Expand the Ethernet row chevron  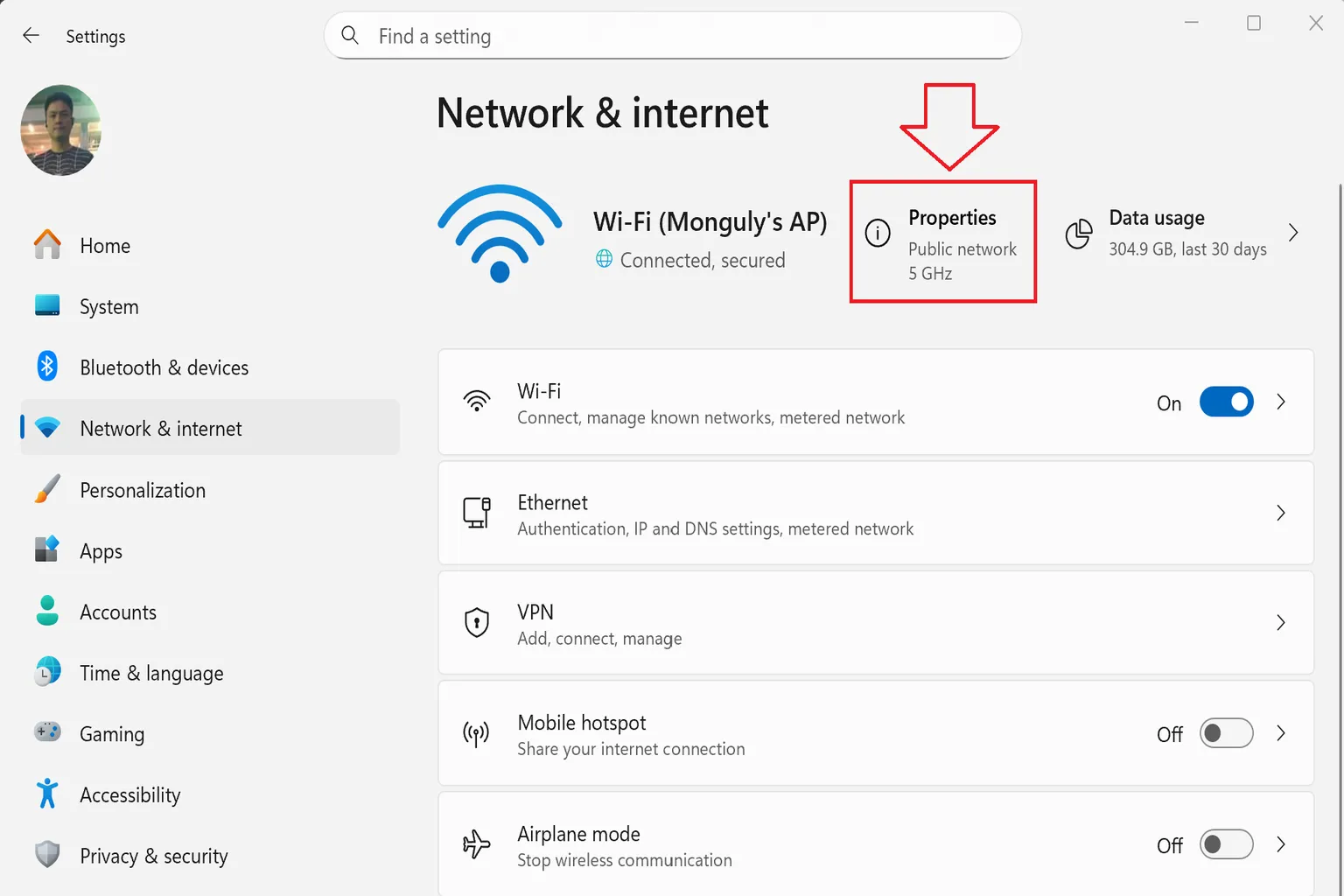pos(1281,513)
